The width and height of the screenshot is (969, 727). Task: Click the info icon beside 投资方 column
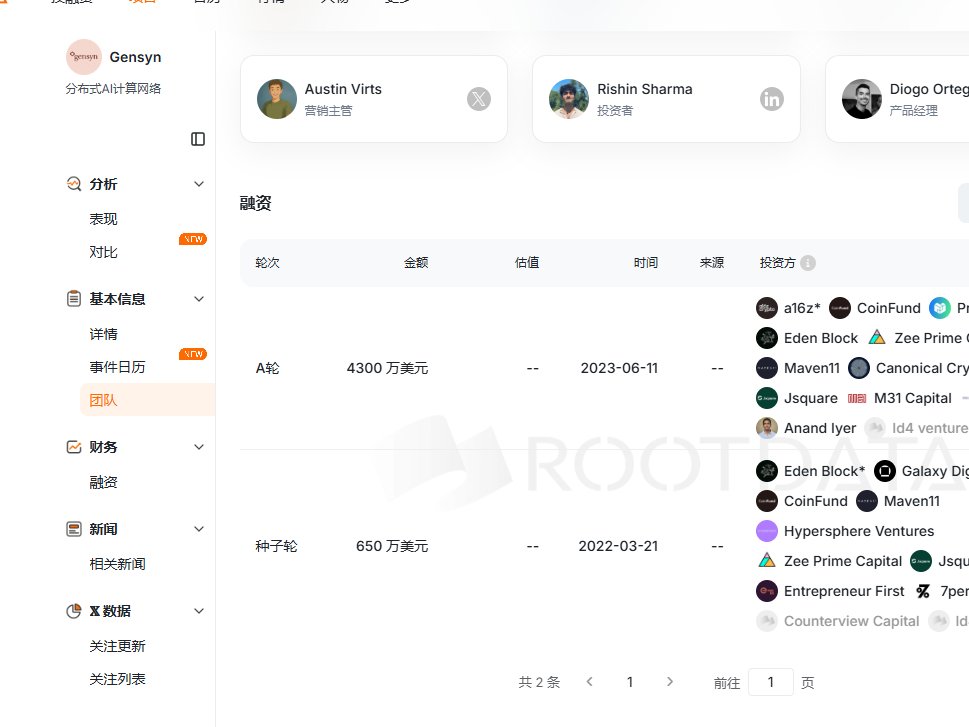[806, 262]
